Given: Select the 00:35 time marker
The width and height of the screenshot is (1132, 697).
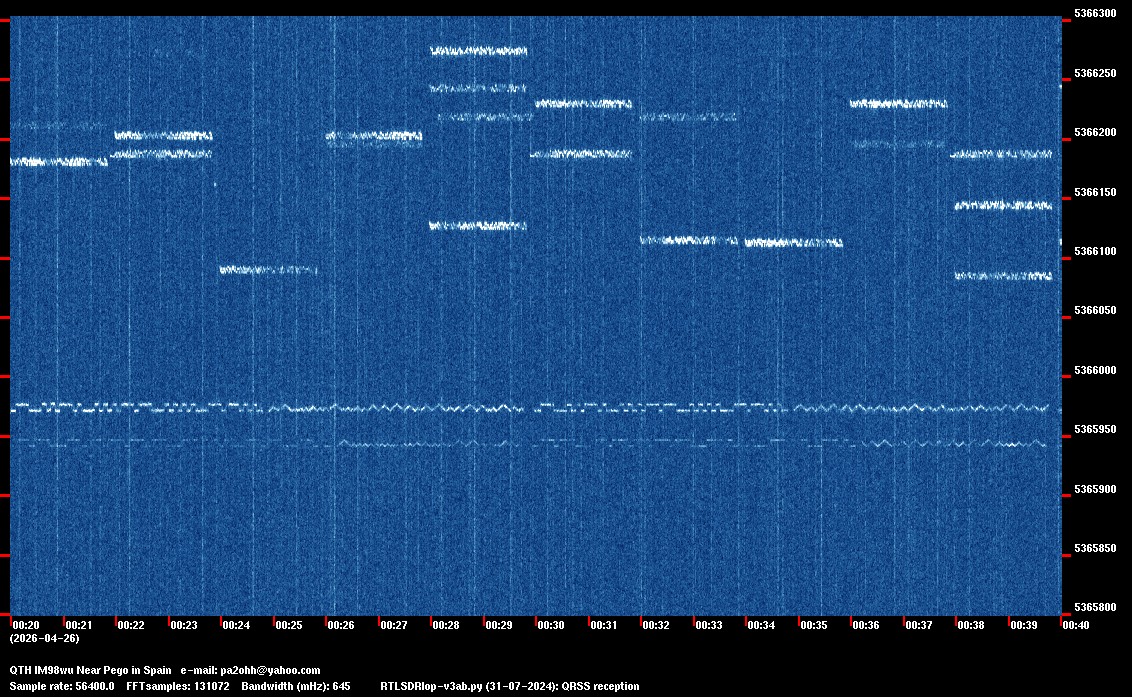Looking at the screenshot, I should point(814,625).
